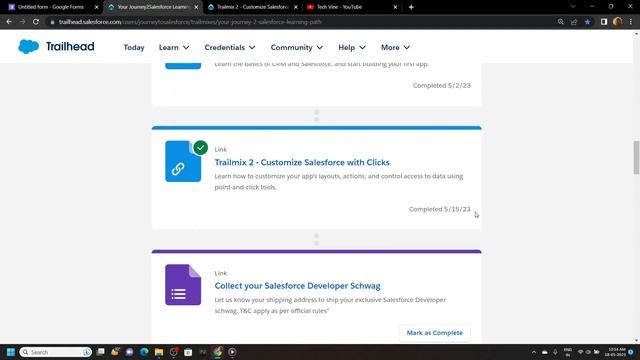Click the purple form icon for Developer Schwag
Image resolution: width=640 pixels, height=360 pixels.
click(183, 284)
